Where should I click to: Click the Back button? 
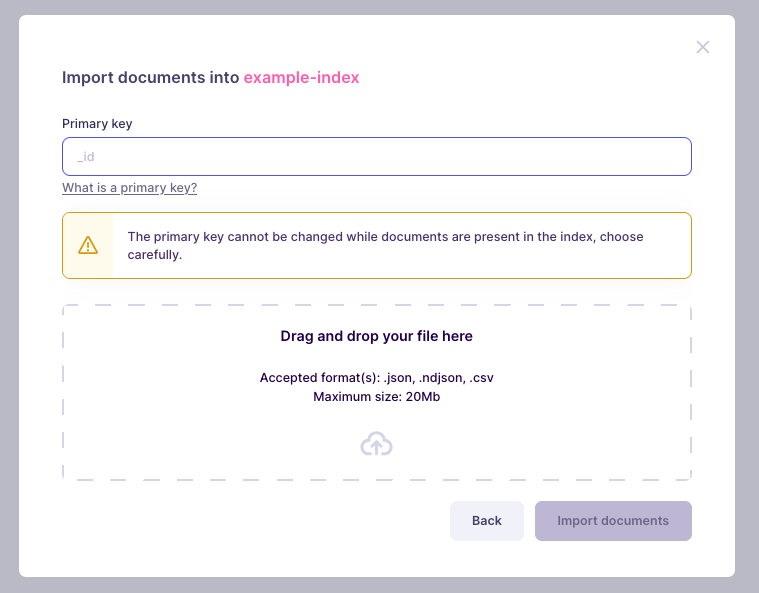[486, 521]
